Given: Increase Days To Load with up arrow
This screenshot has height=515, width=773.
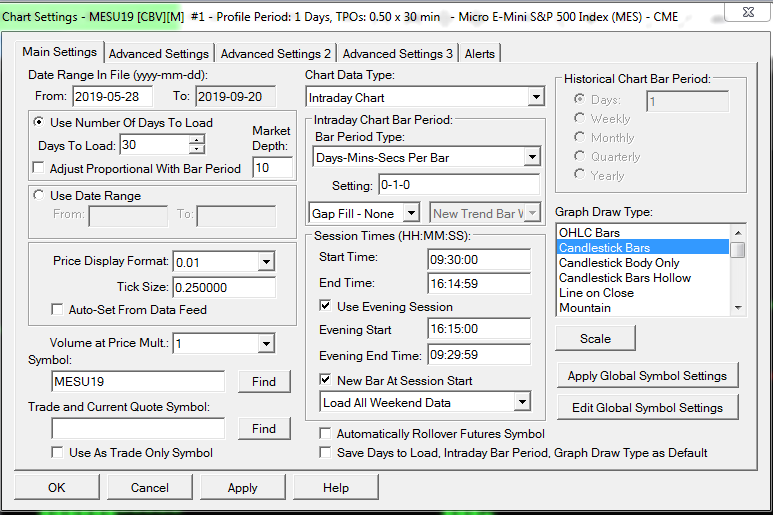Looking at the screenshot, I should point(197,140).
